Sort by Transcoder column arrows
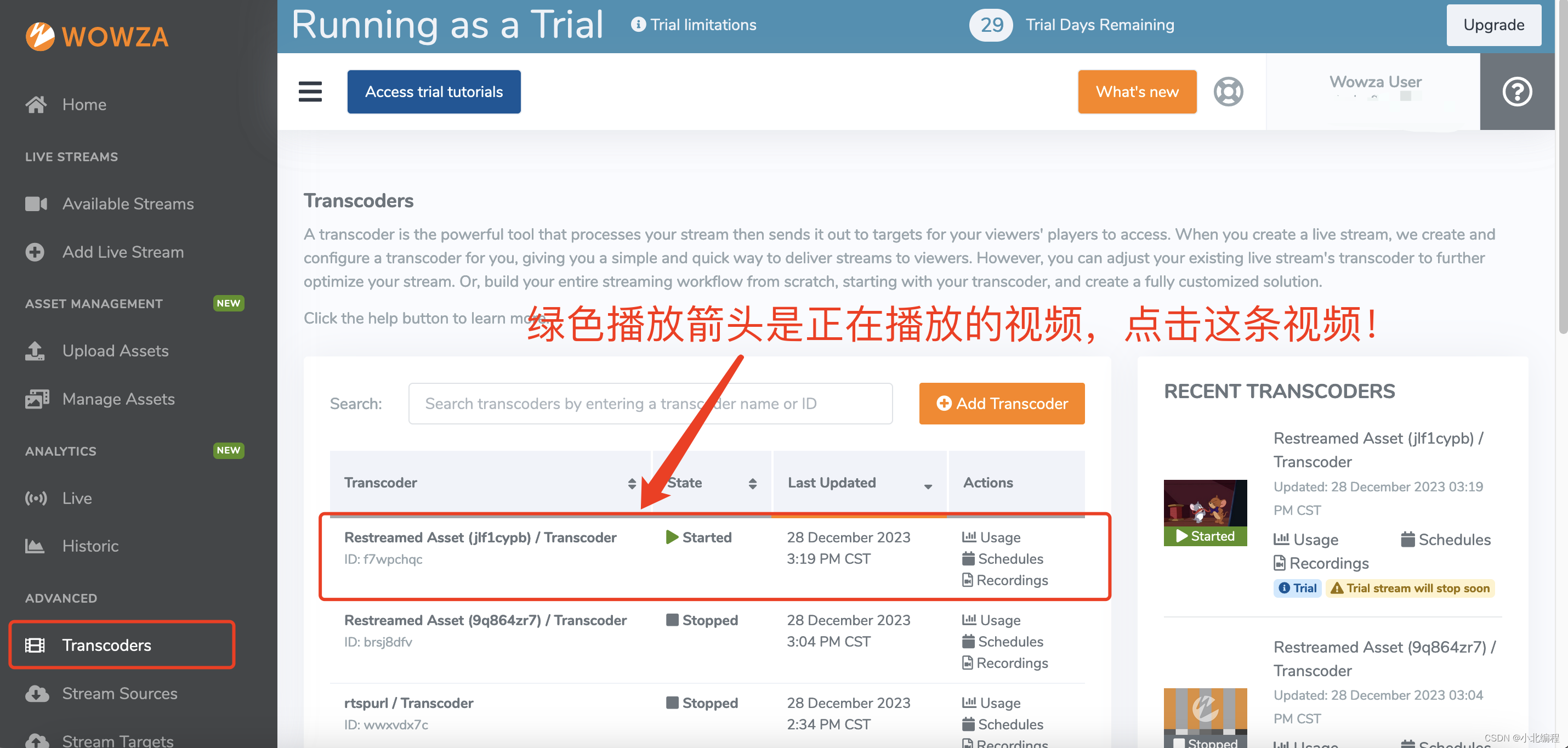This screenshot has height=748, width=1568. (x=632, y=483)
